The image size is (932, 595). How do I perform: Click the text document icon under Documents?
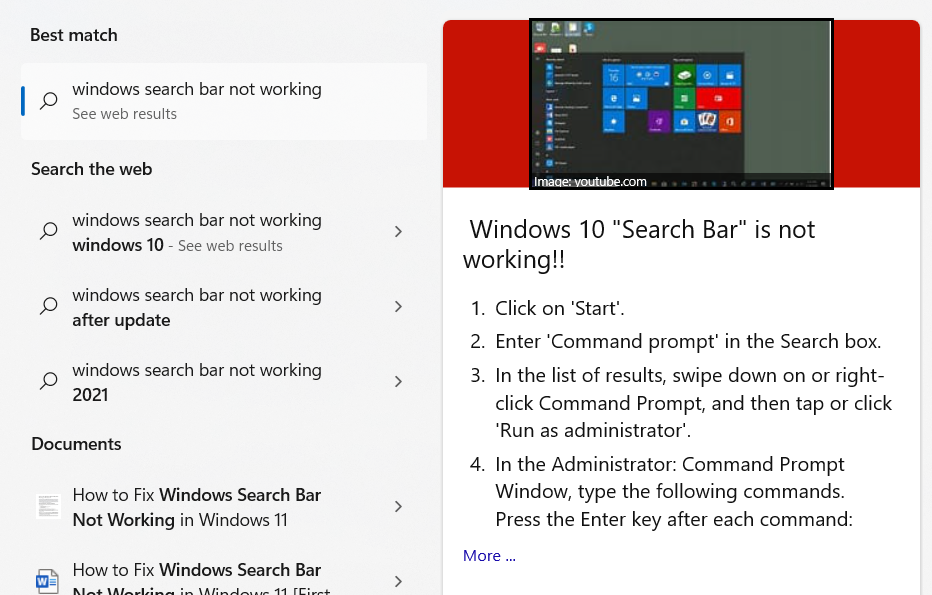pos(48,507)
